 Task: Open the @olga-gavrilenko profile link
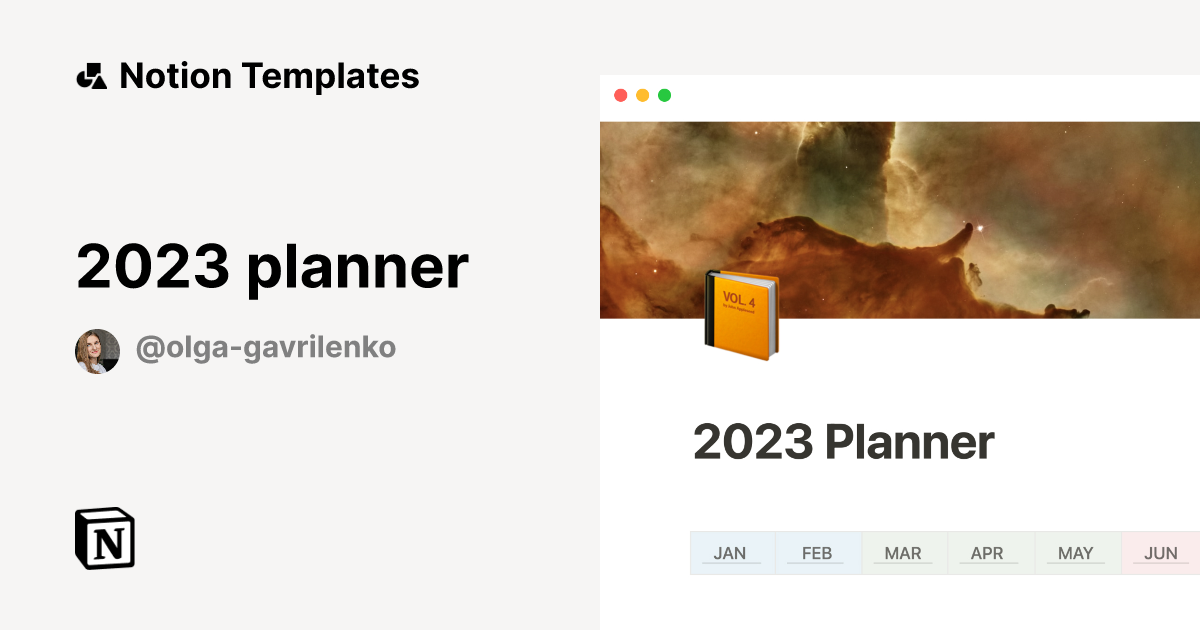pos(265,348)
